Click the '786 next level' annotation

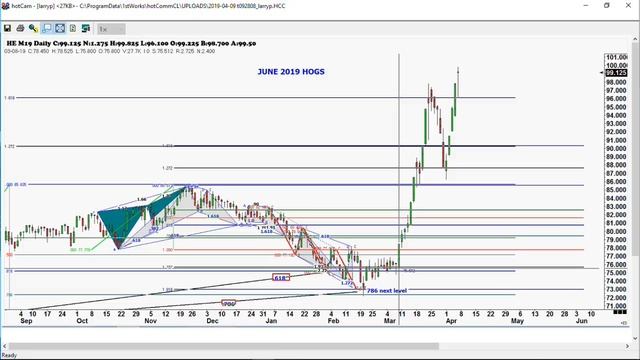click(387, 291)
